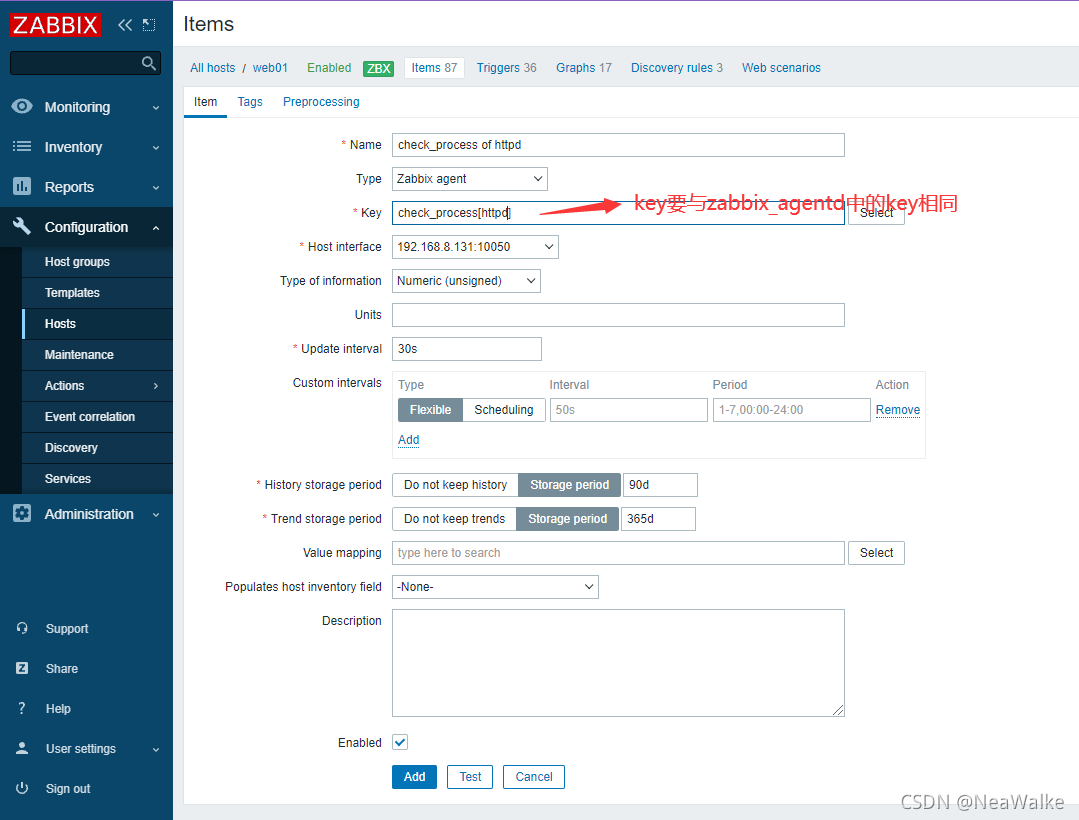The height and width of the screenshot is (820, 1079).
Task: Click the Update interval field
Action: 467,349
